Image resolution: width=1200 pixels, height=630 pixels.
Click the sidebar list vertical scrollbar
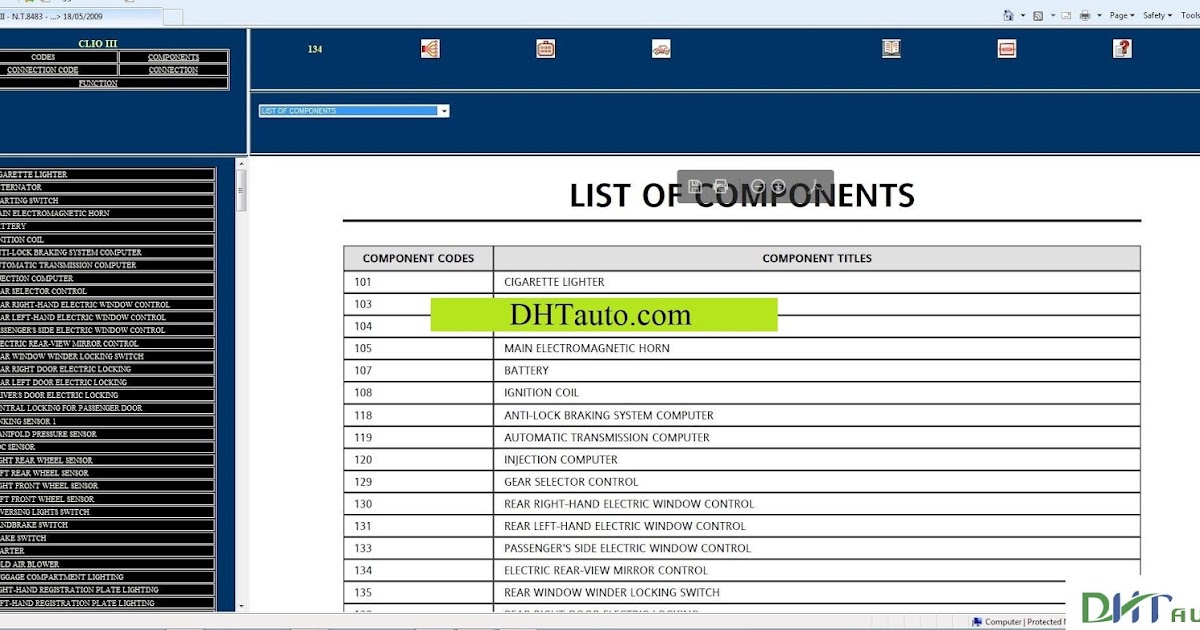point(241,384)
